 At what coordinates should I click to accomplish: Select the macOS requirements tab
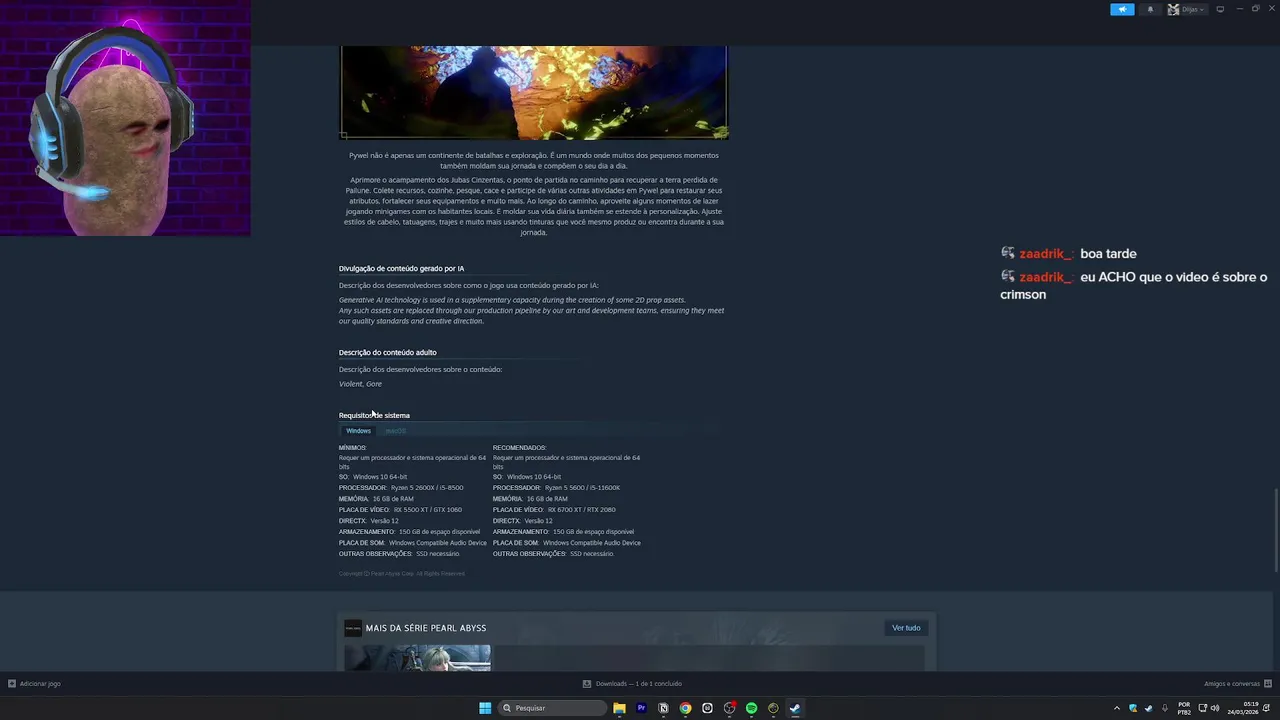(x=395, y=431)
